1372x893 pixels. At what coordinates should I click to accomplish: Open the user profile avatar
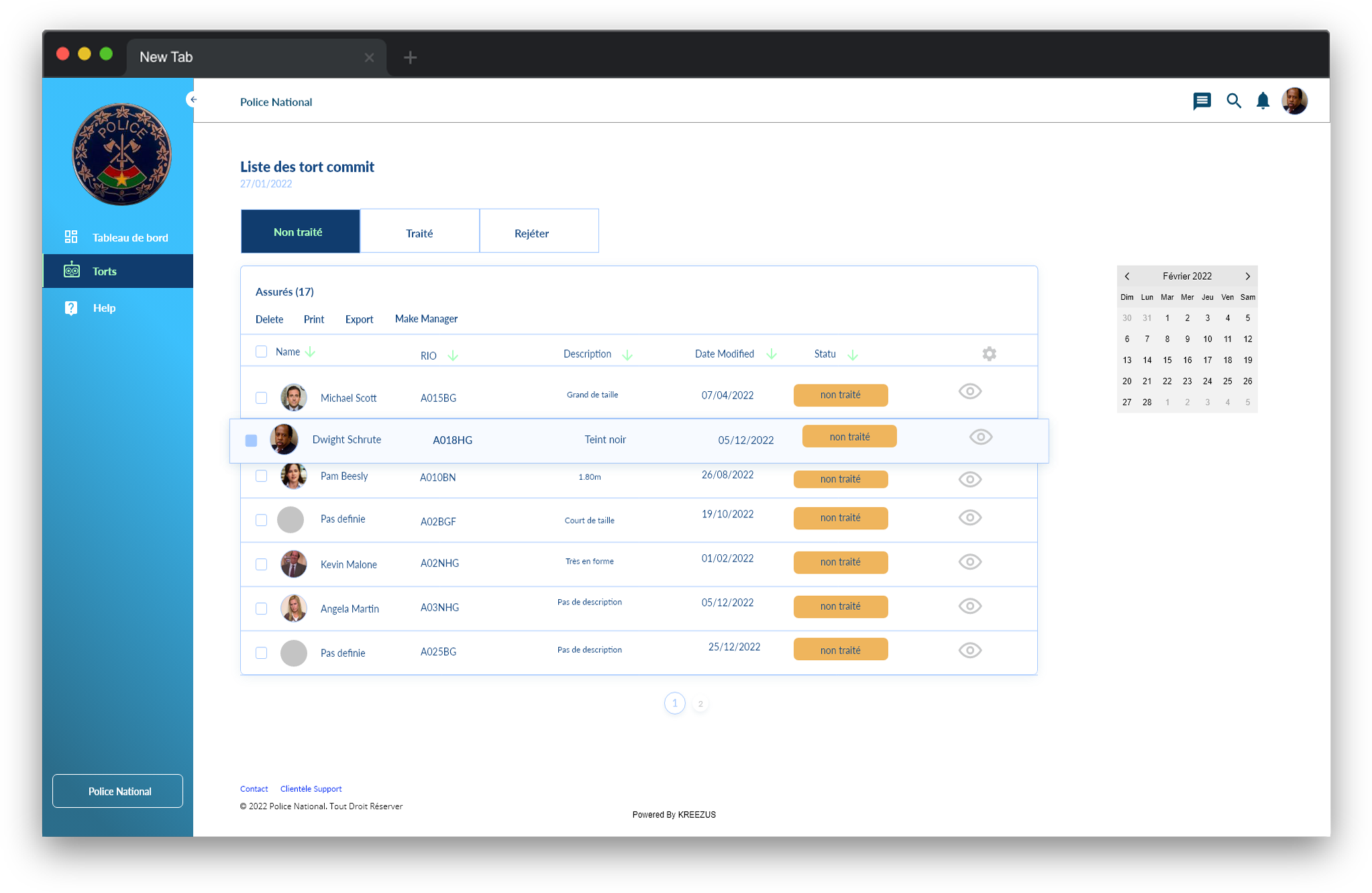pos(1294,101)
